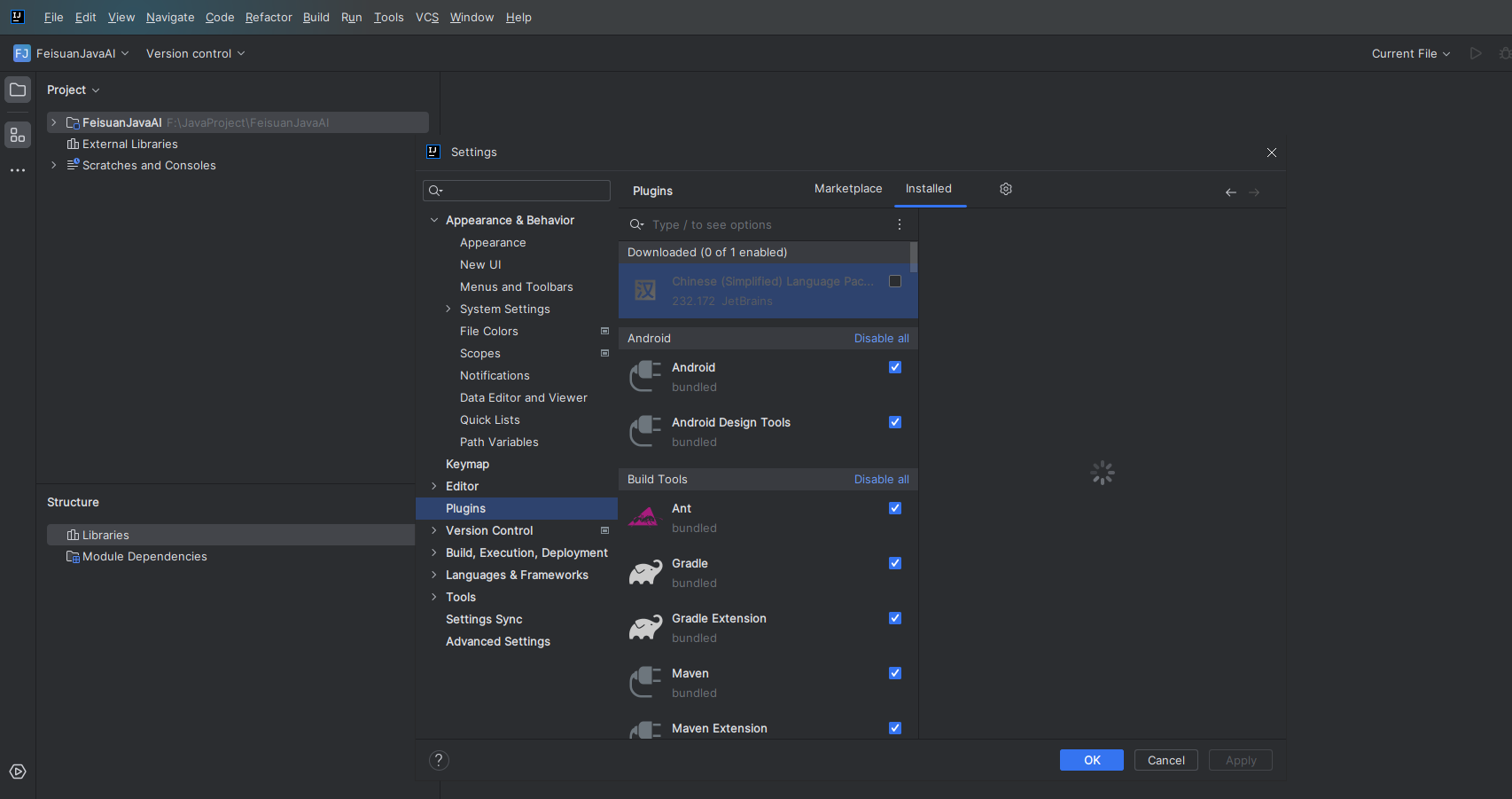Open the Version control dropdown
1512x799 pixels.
195,53
